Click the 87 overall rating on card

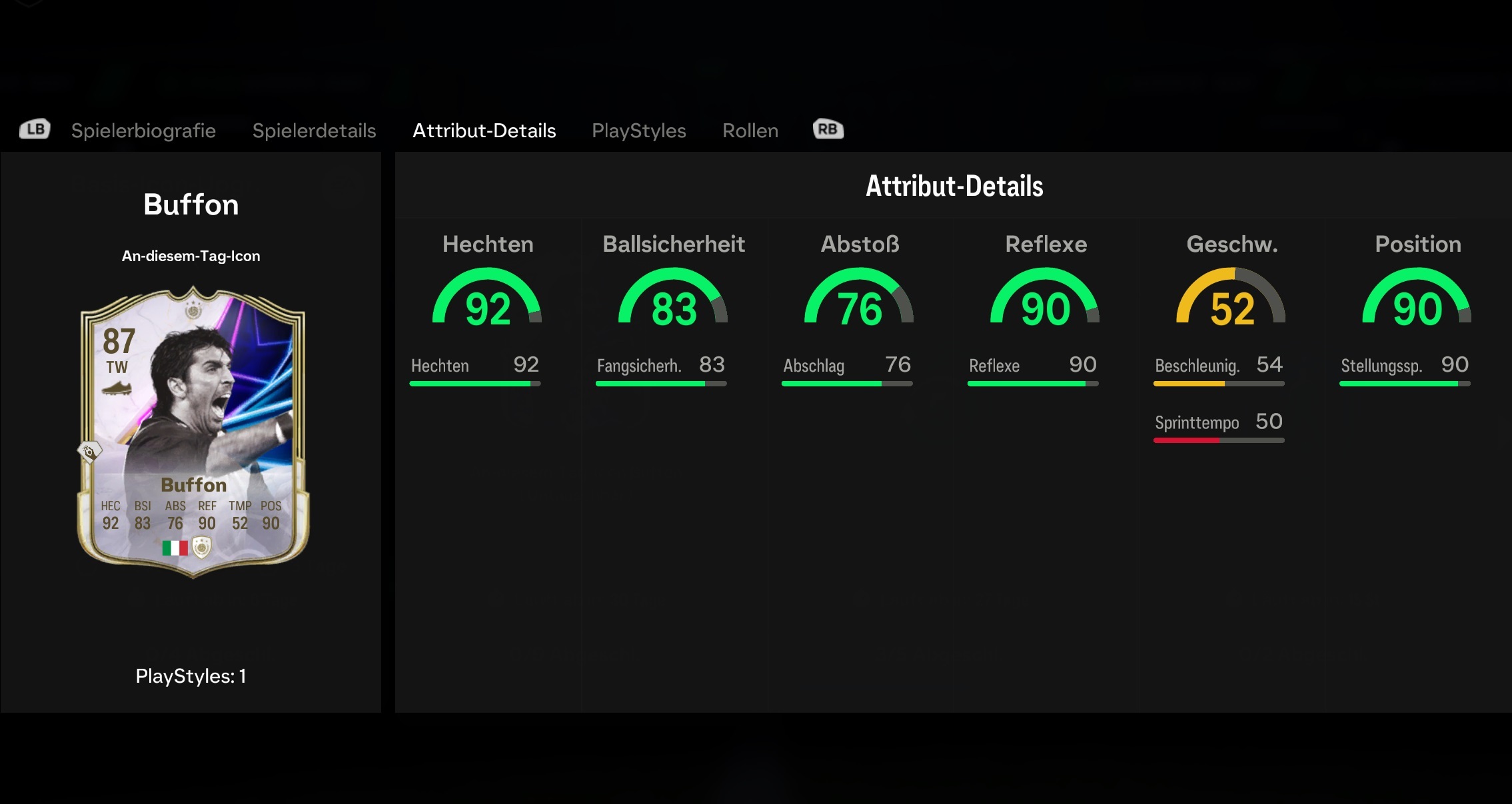click(119, 341)
